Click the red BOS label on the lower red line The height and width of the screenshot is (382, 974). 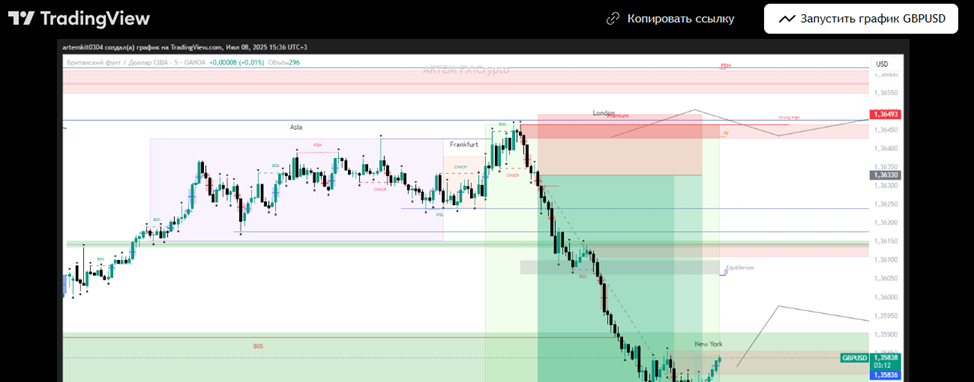coord(258,346)
